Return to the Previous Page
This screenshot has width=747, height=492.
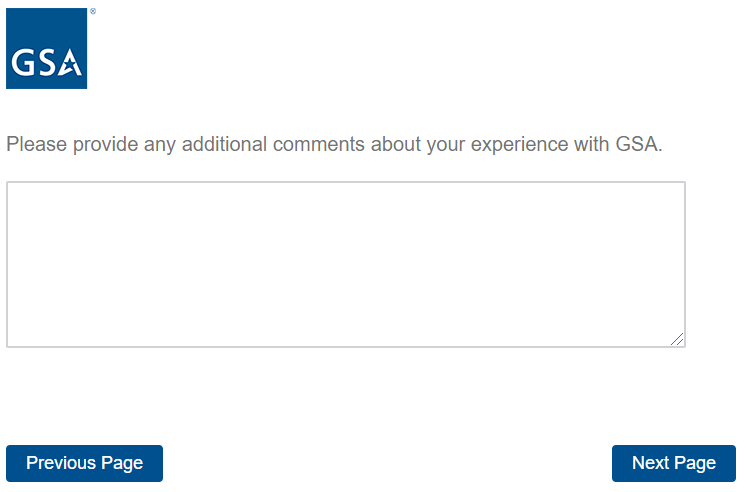pyautogui.click(x=84, y=463)
